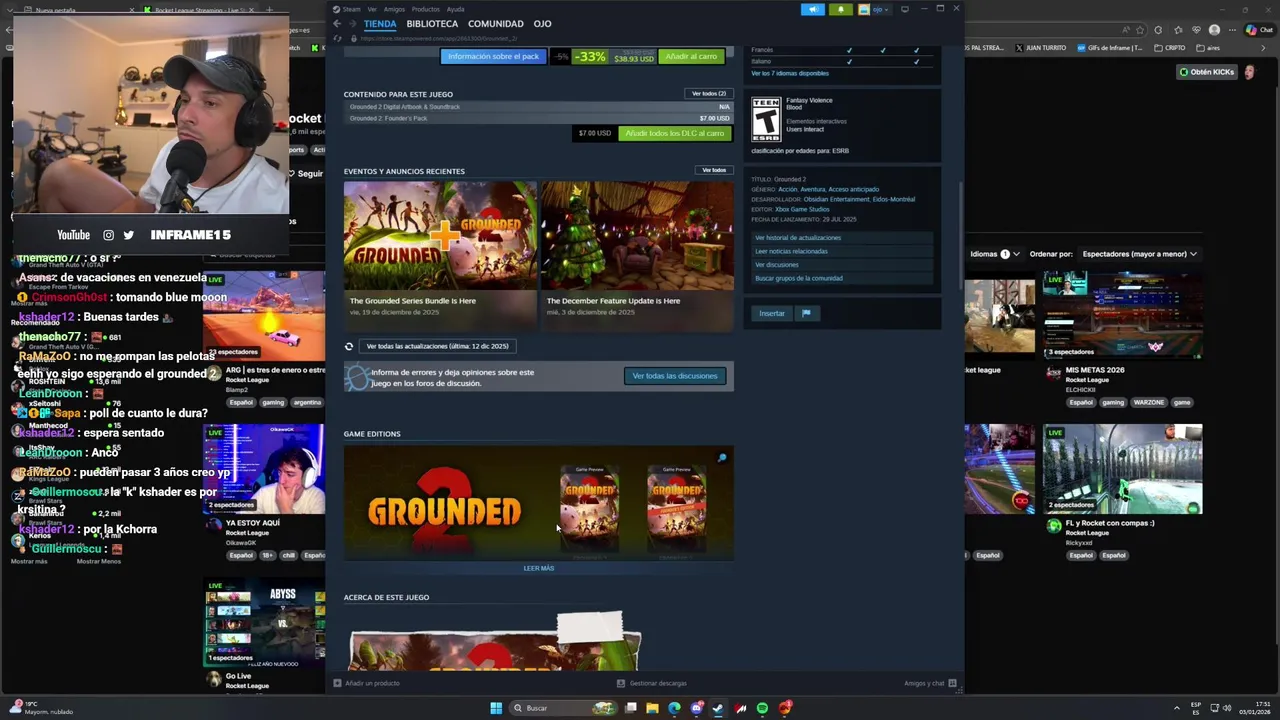Click Ver los 7 idiomas disponibles link
This screenshot has width=1280, height=720.
click(x=790, y=73)
